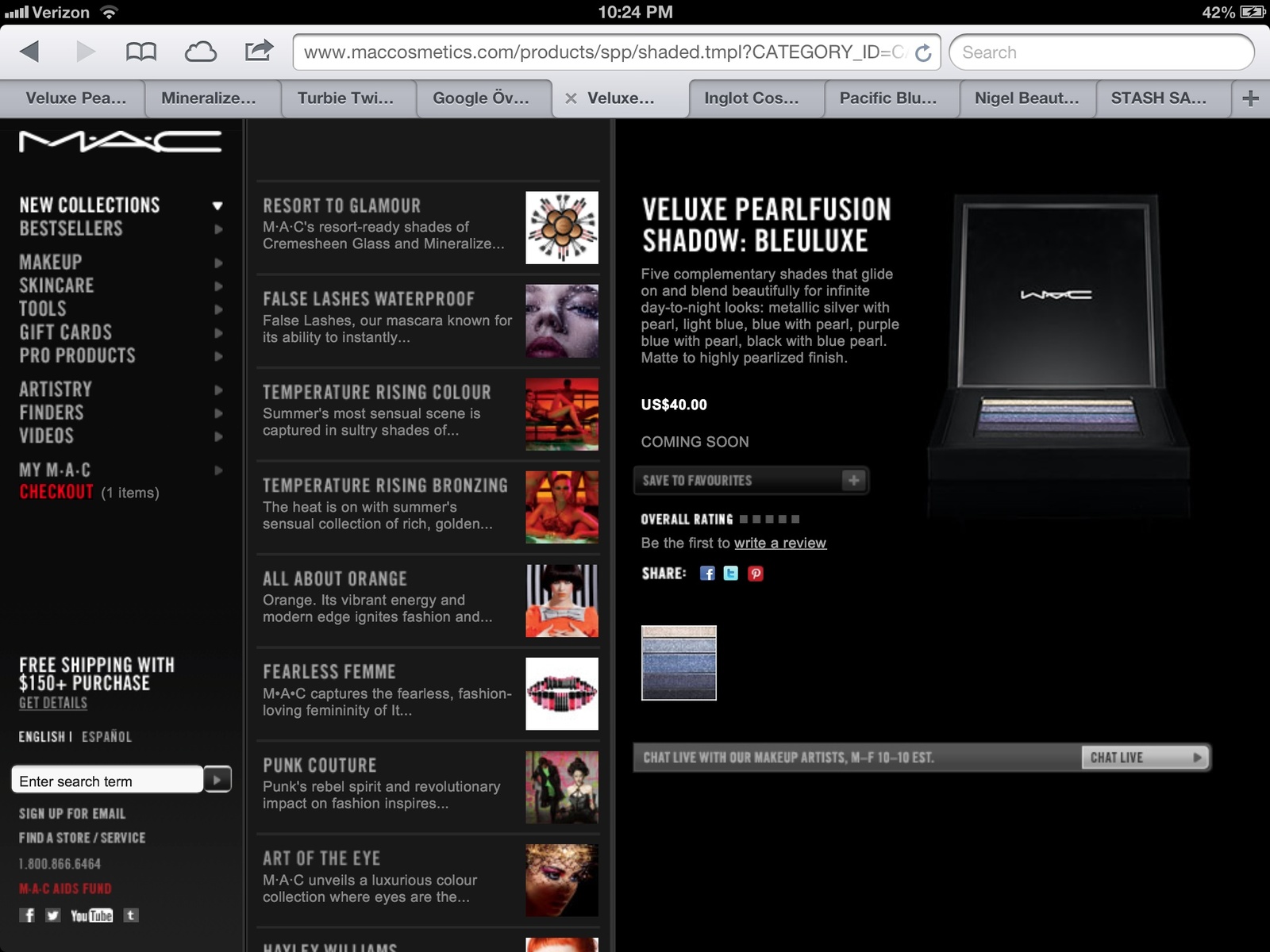Click Find a Store / Service
Screen dimensions: 1270x952
click(x=83, y=838)
